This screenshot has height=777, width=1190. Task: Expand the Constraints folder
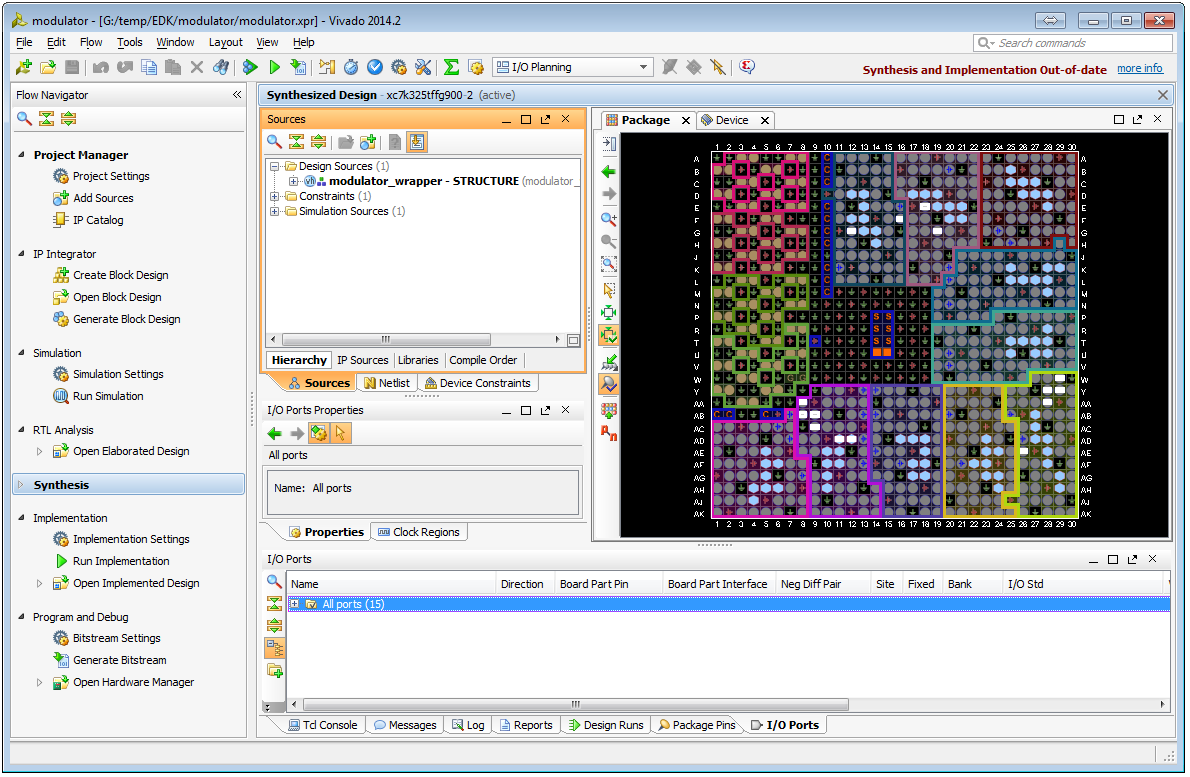pyautogui.click(x=275, y=197)
